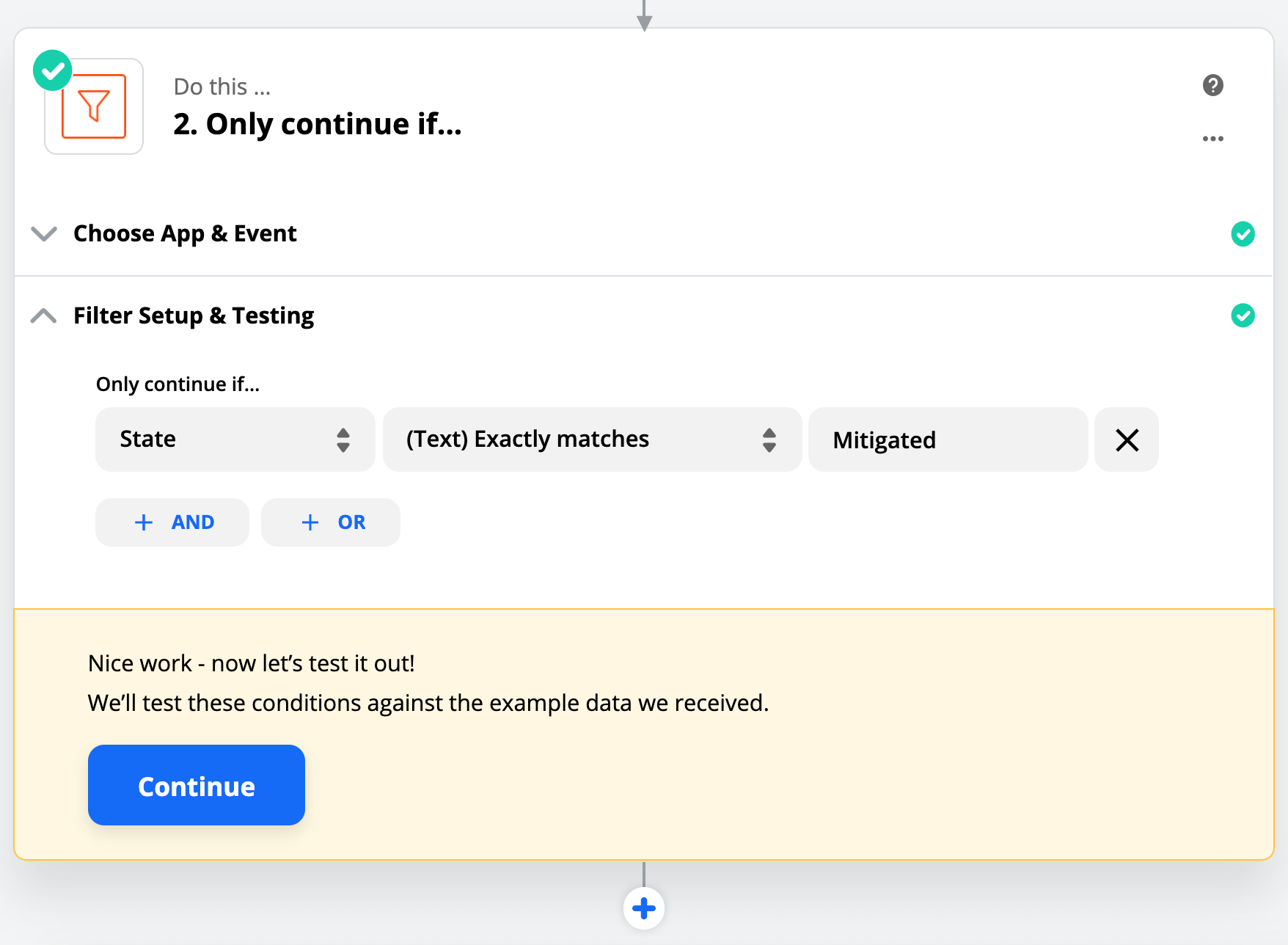Click the 'Only continue if...' field label
Screen dimensions: 1288x945
tap(178, 384)
